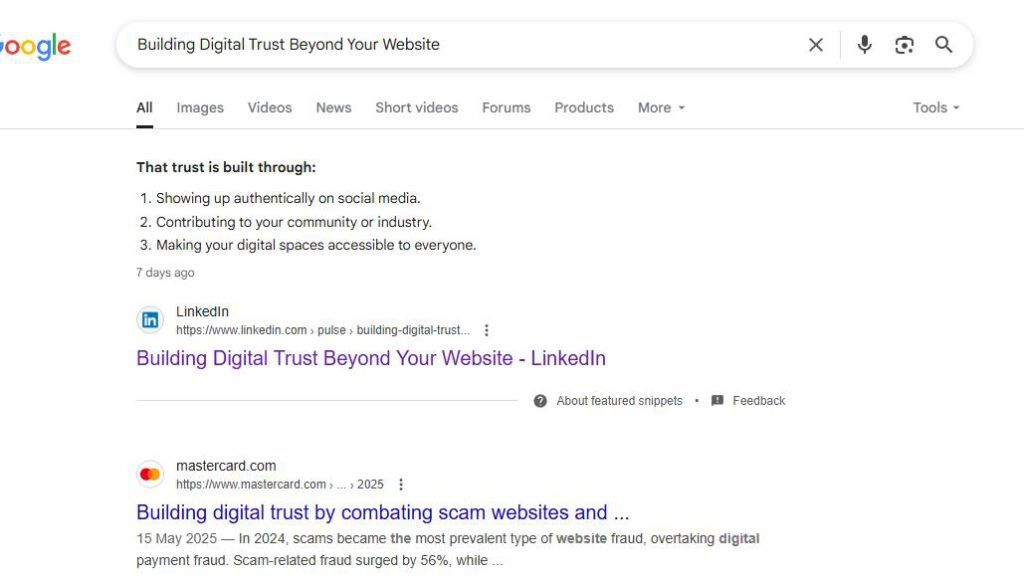
Task: Click the Mastercard favicon
Action: [150, 474]
